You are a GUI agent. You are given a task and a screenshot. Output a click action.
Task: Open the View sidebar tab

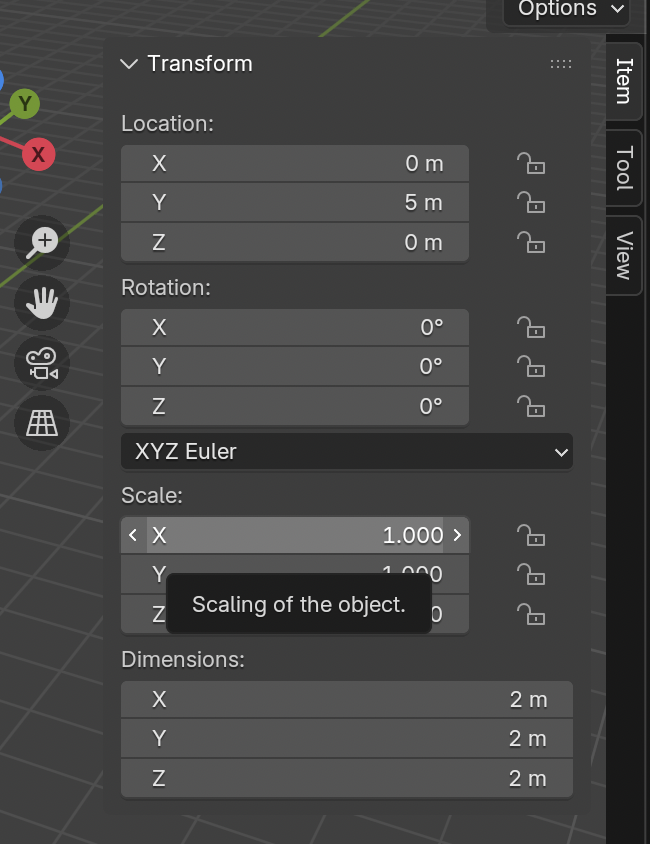625,255
